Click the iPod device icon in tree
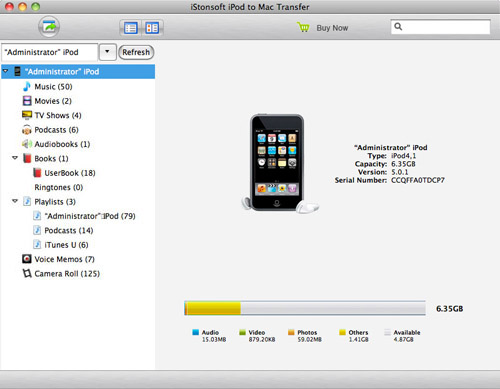 (18, 71)
